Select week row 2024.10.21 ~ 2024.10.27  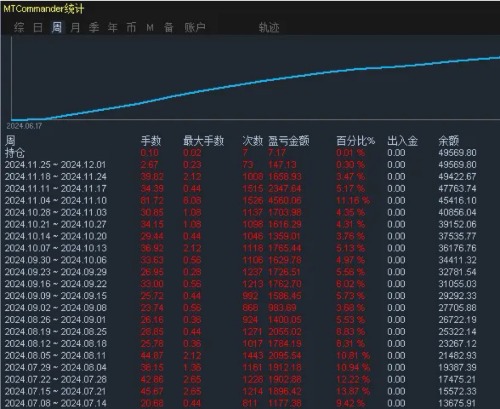click(241, 224)
